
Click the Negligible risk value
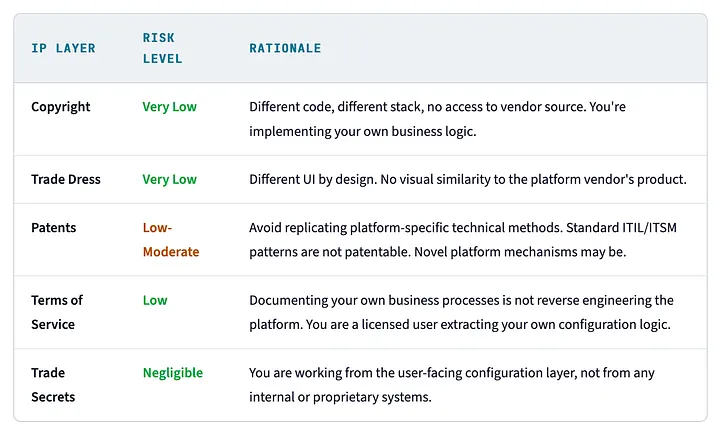point(173,373)
